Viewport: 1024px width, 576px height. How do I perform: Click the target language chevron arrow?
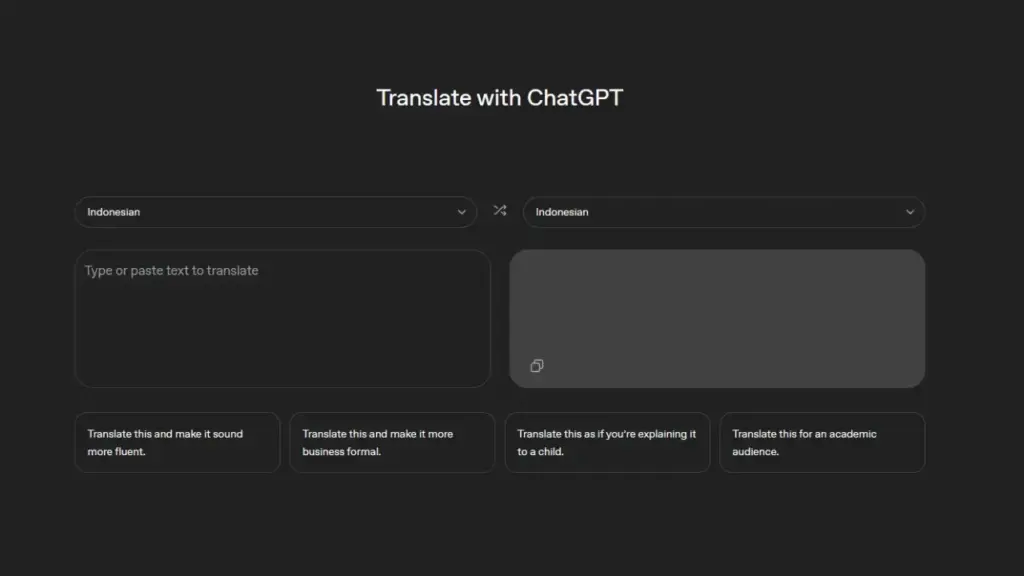909,212
